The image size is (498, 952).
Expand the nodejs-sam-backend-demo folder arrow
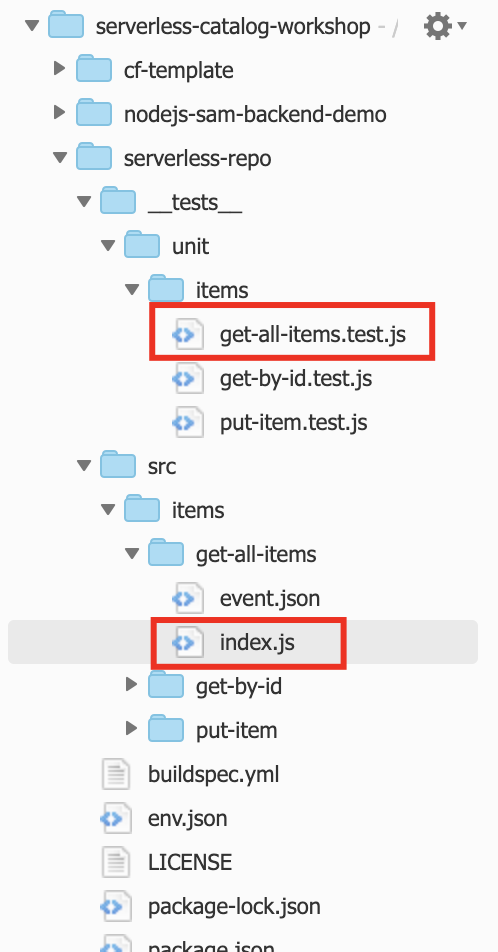point(59,112)
